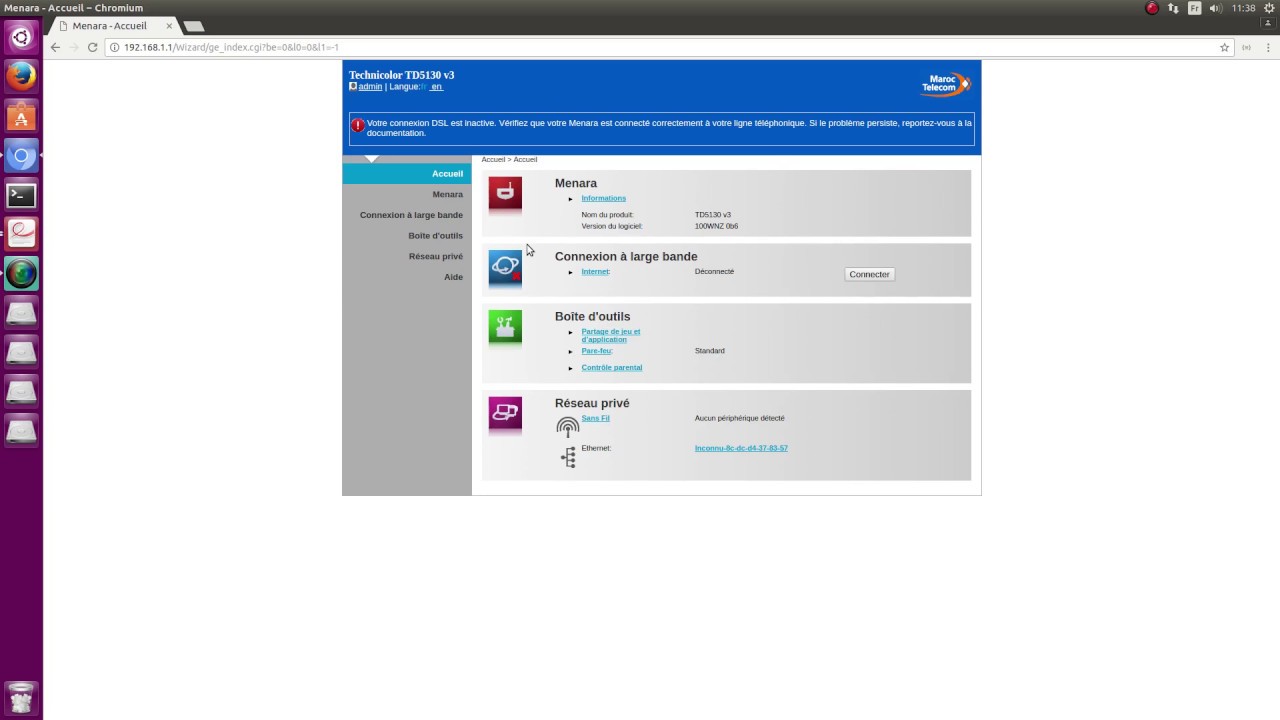Screen dimensions: 1280x720
Task: Go back with the browser back arrow
Action: coord(55,47)
